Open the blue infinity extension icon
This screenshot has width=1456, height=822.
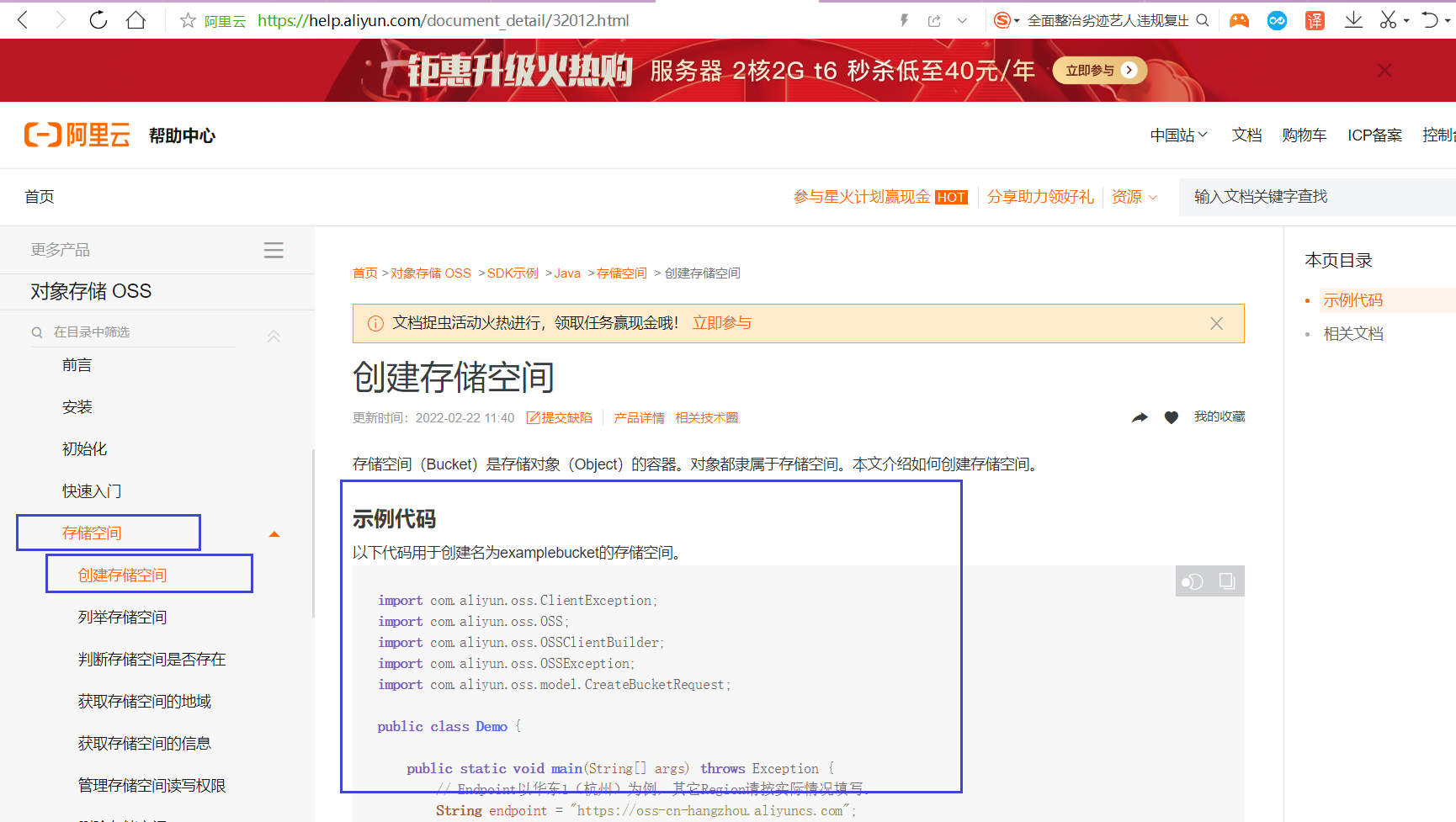pos(1277,20)
